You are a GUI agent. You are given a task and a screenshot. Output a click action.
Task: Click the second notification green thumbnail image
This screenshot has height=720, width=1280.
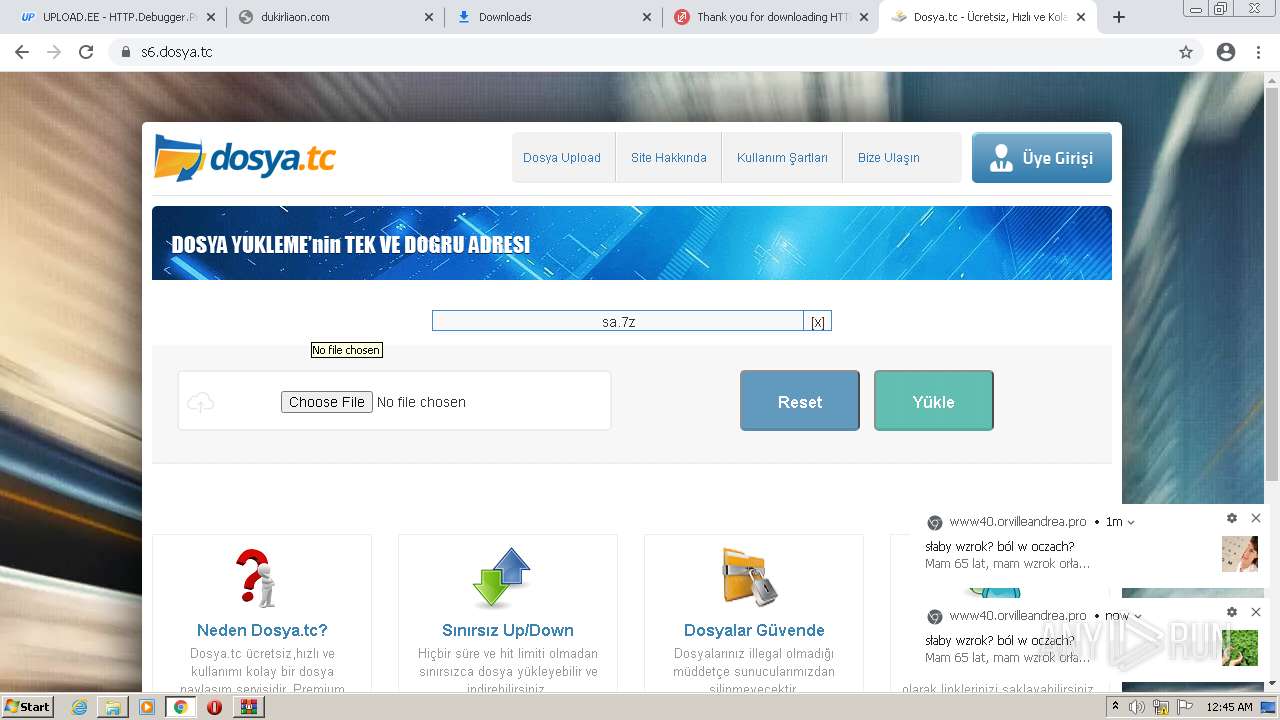tap(1240, 648)
